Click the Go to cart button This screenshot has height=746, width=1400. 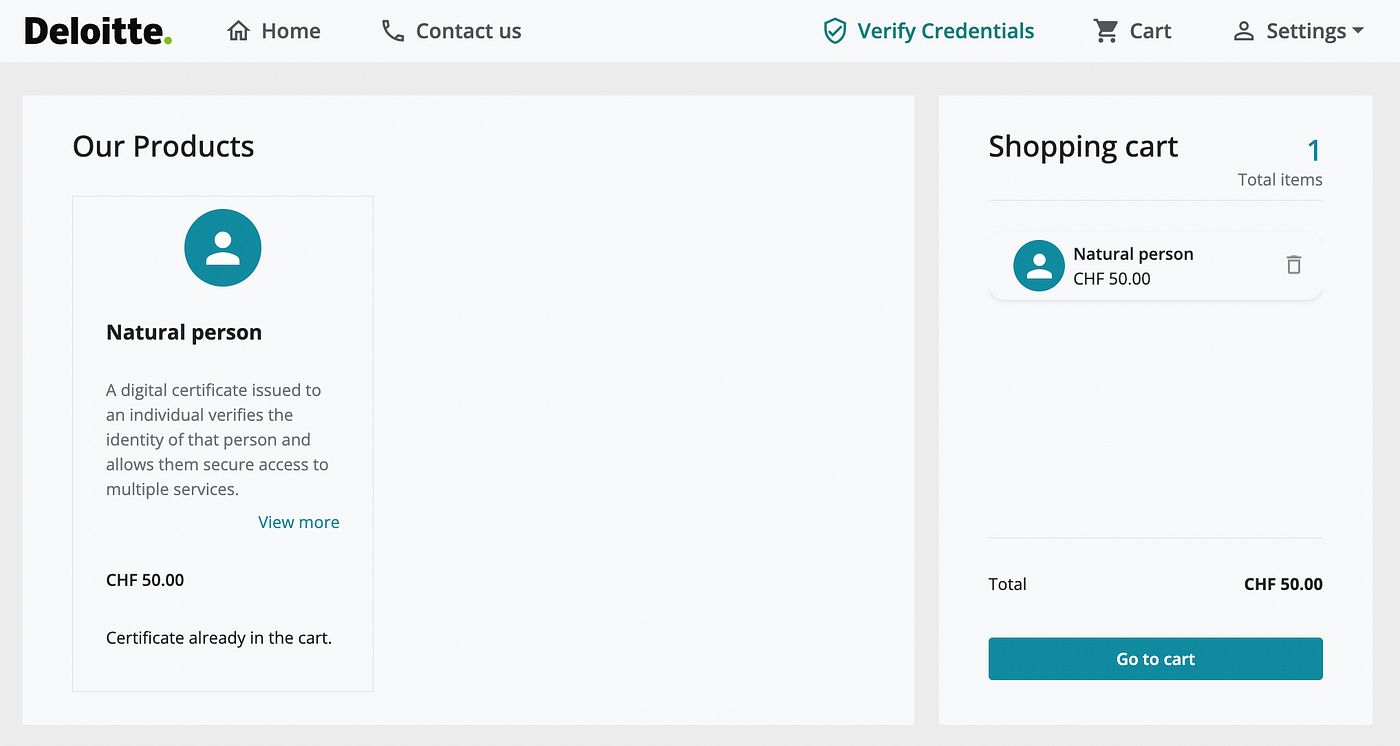pos(1155,659)
